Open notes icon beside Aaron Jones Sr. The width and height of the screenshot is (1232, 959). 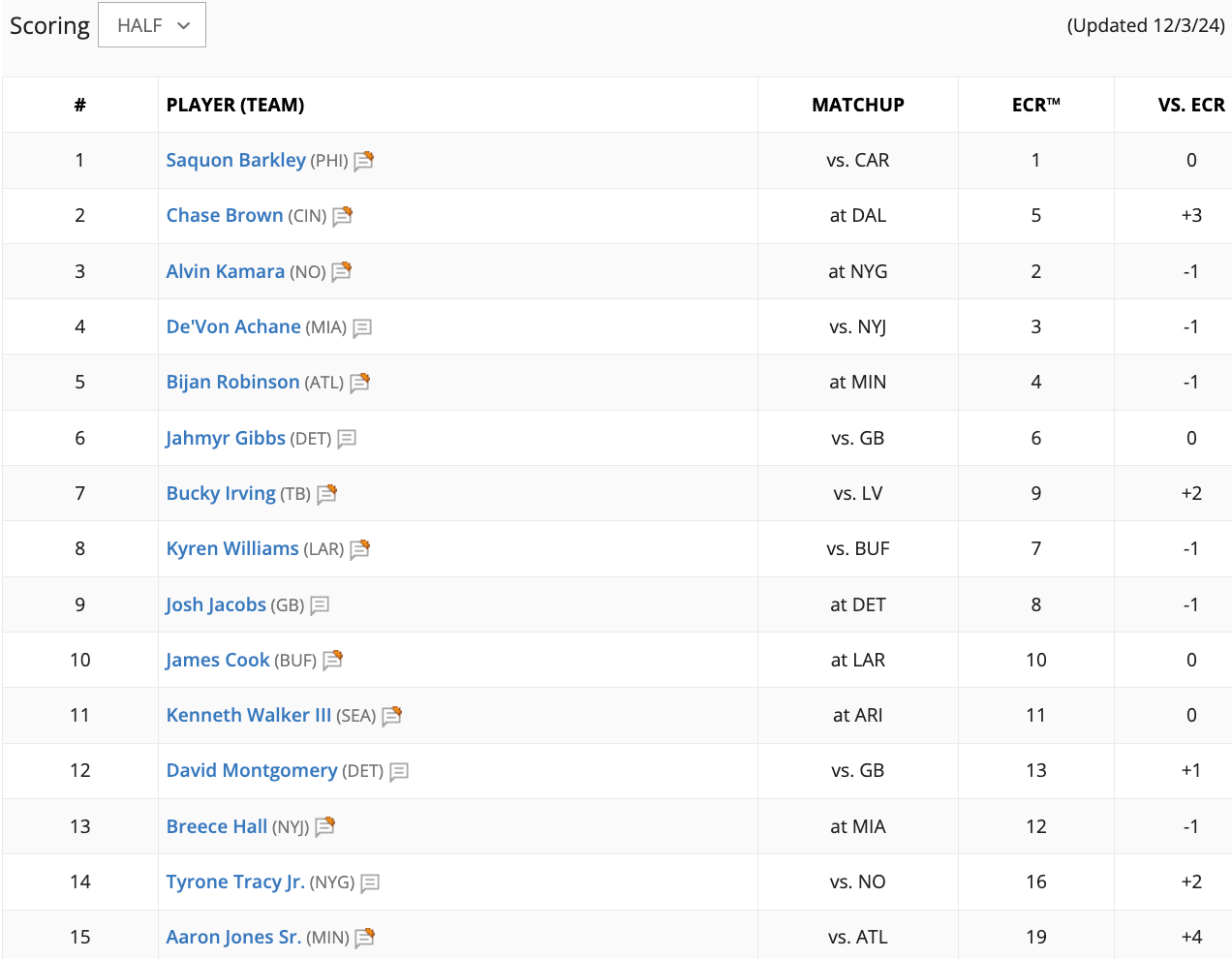pyautogui.click(x=365, y=938)
